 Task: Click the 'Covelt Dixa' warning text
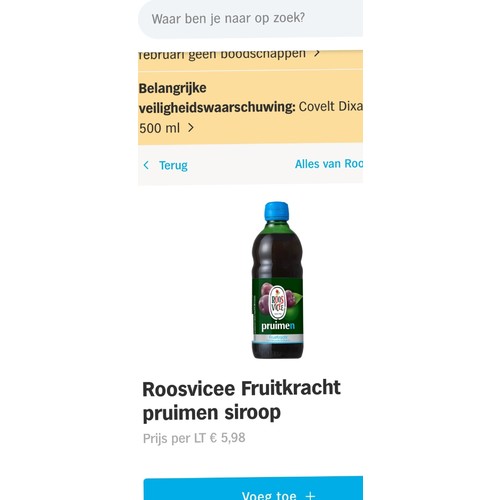point(330,106)
